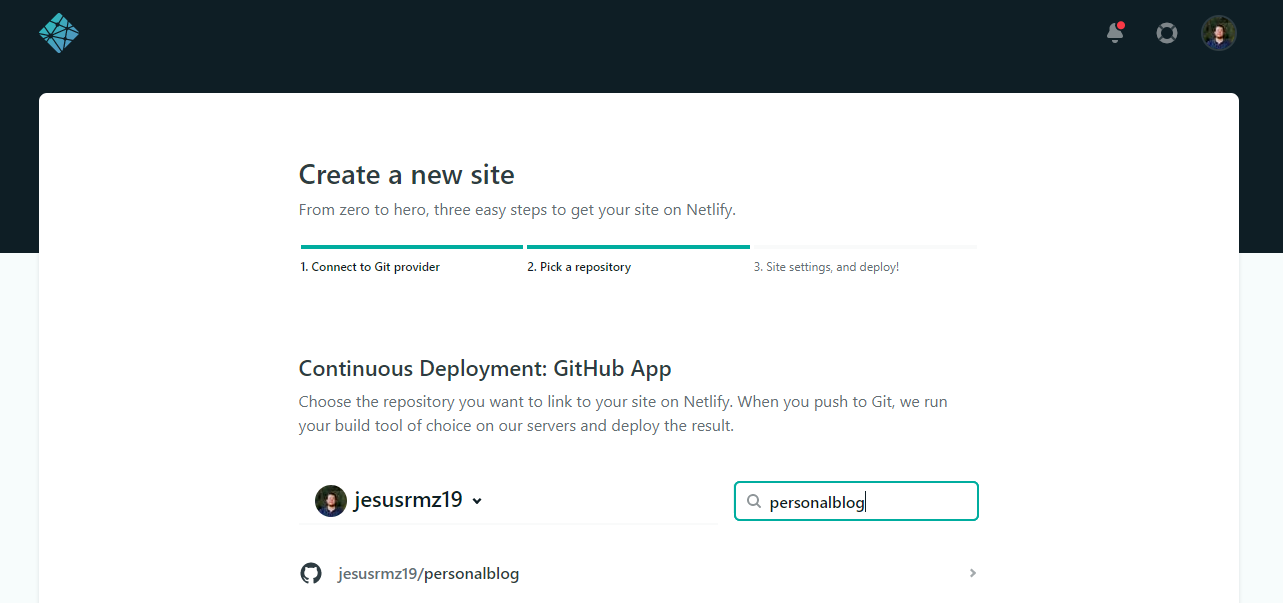Open the notifications bell
Screen dimensions: 1283x603
[1115, 33]
